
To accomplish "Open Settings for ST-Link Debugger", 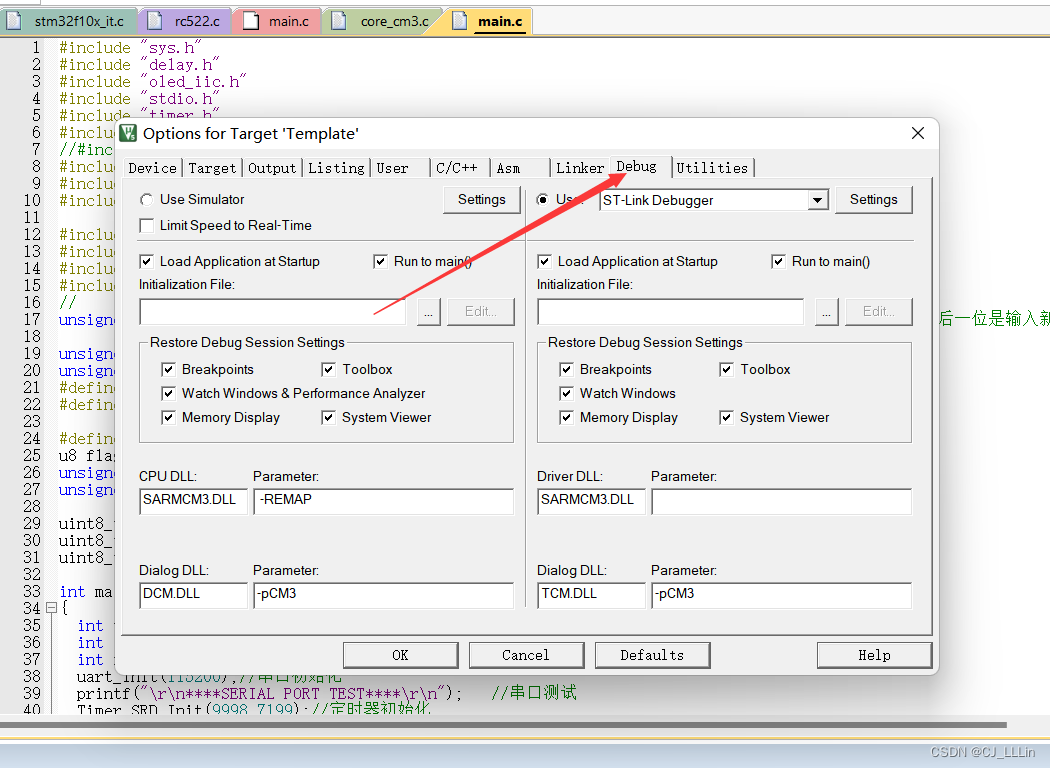I will pyautogui.click(x=873, y=199).
